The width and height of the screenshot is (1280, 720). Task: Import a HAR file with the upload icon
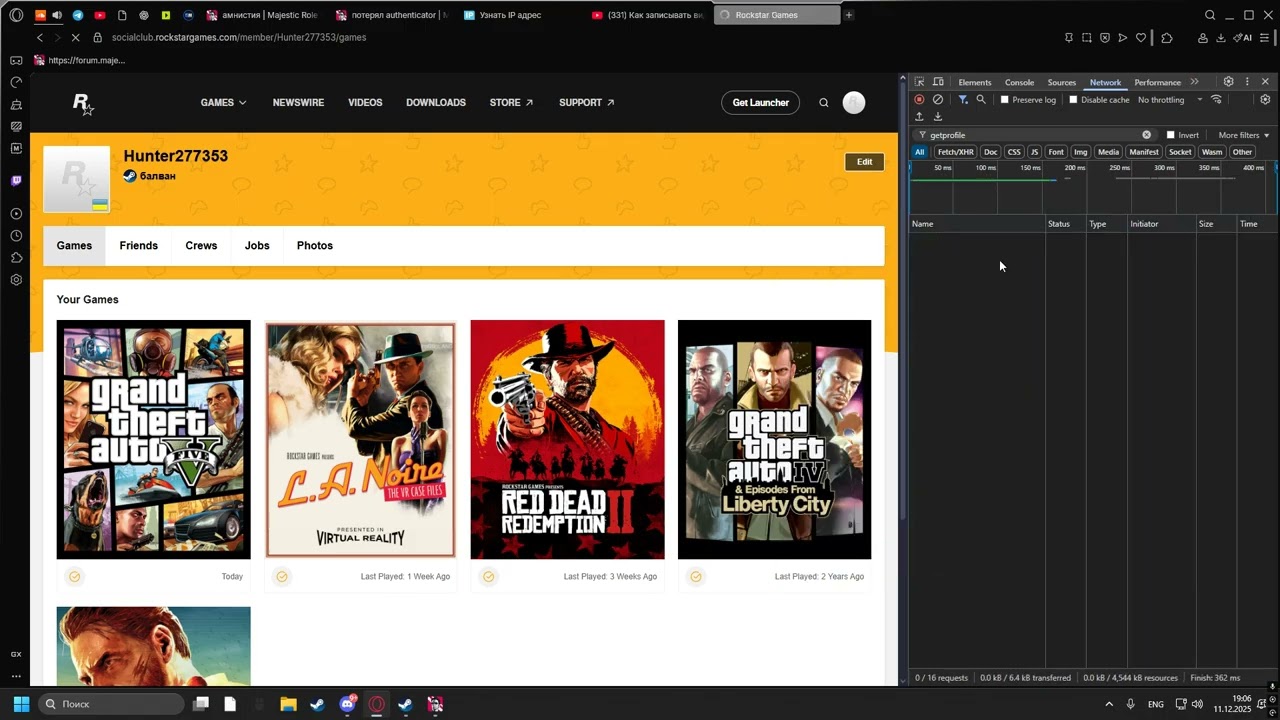(919, 117)
